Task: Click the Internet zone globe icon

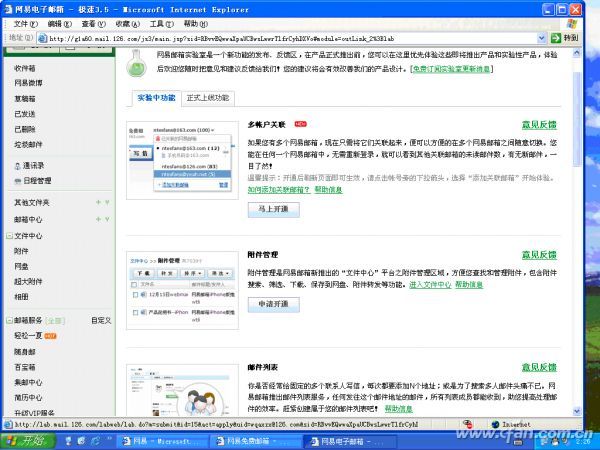Action: [495, 424]
